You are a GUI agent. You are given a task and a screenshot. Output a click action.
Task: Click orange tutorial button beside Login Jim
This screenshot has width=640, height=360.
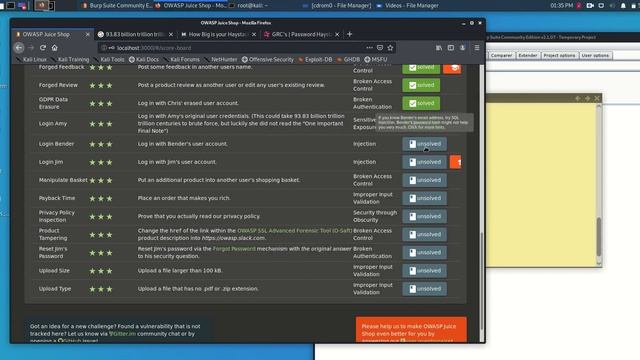click(x=455, y=162)
